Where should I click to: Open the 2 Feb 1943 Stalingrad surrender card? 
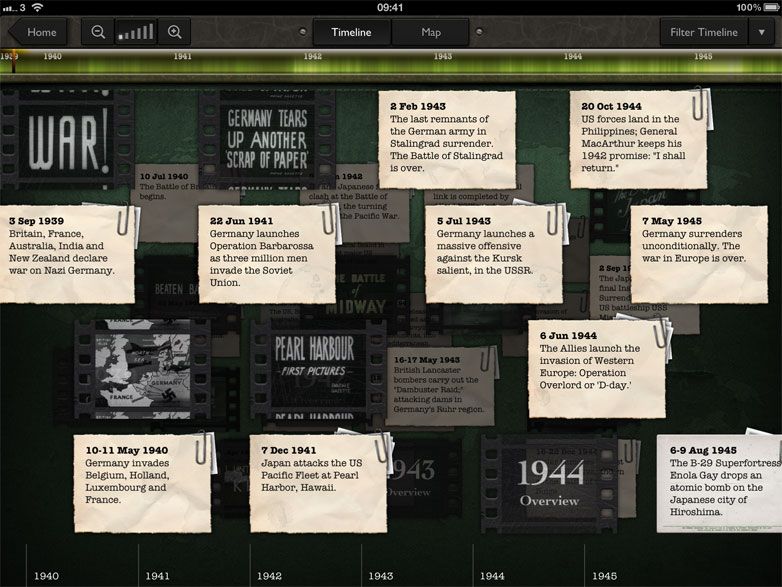tap(447, 140)
